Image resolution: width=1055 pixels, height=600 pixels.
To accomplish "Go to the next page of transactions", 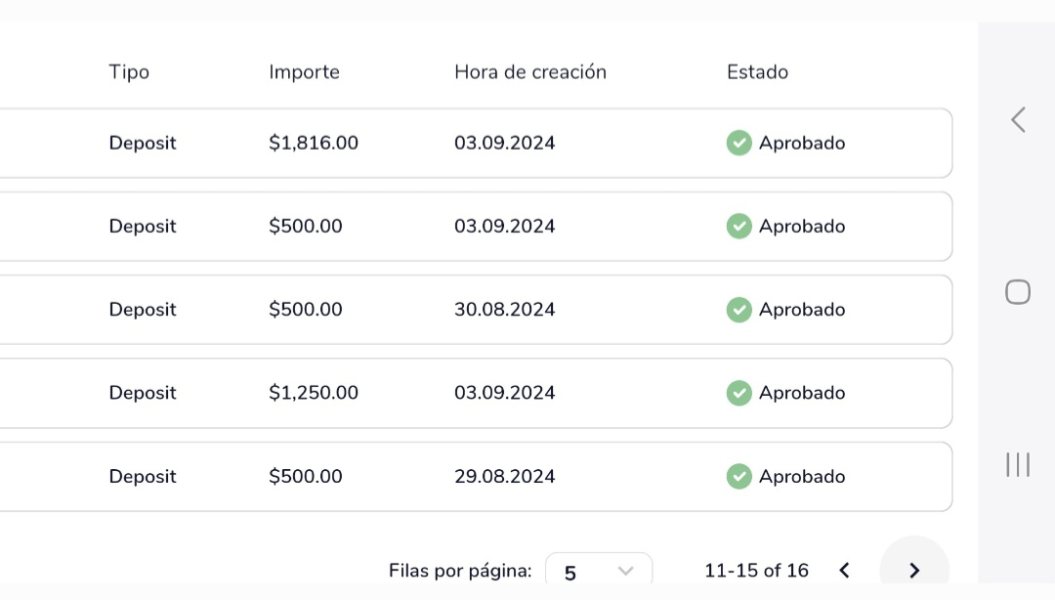I will pos(913,570).
